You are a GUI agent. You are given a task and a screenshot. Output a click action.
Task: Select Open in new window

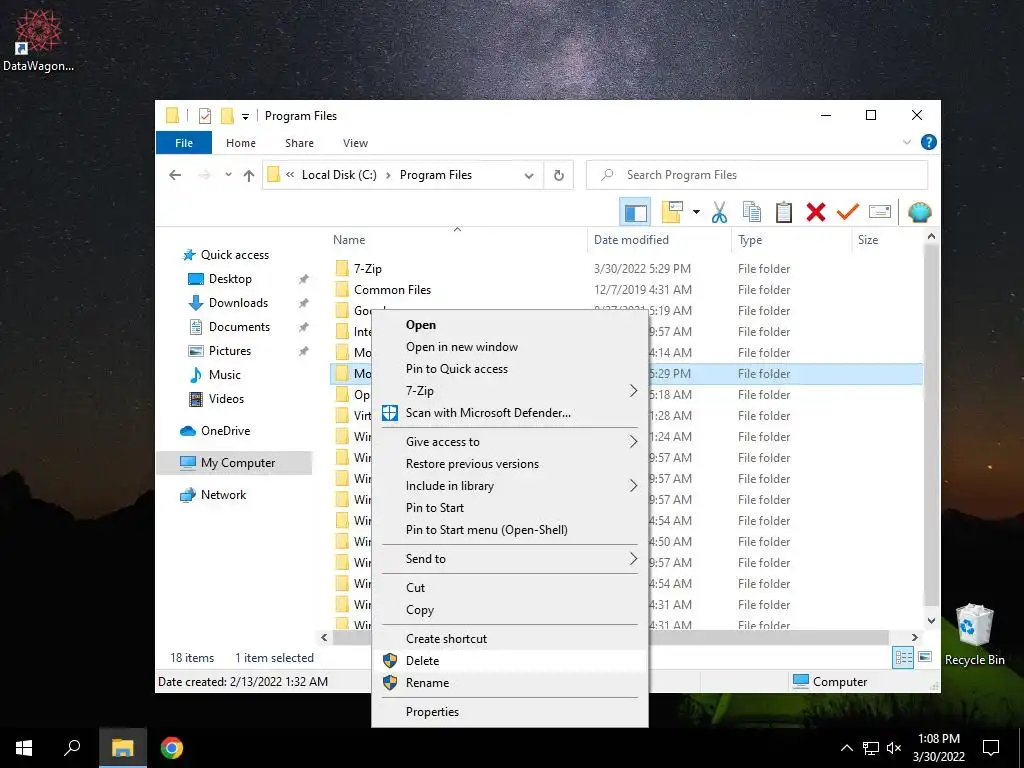coord(462,347)
